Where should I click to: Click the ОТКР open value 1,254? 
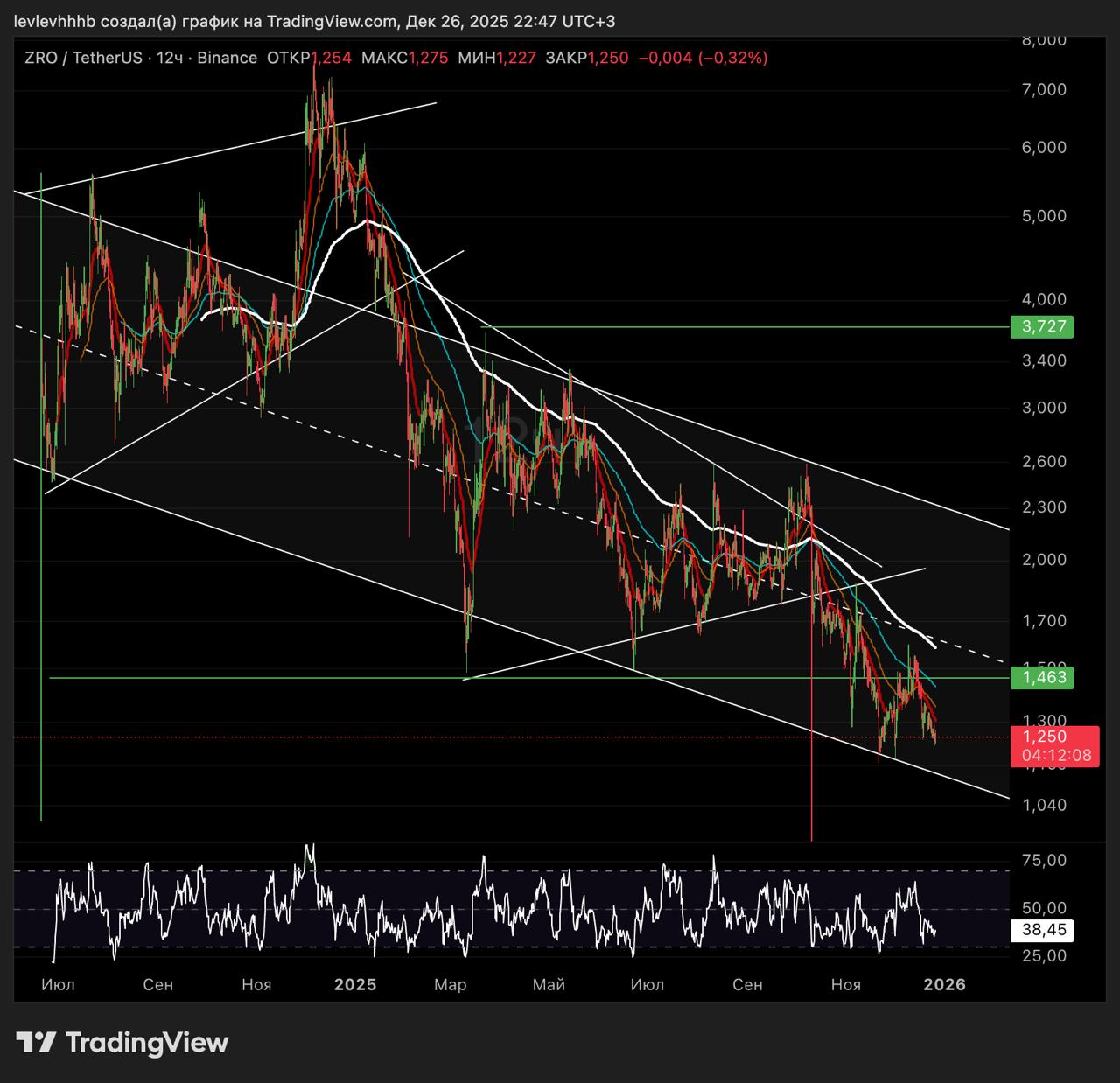point(332,58)
